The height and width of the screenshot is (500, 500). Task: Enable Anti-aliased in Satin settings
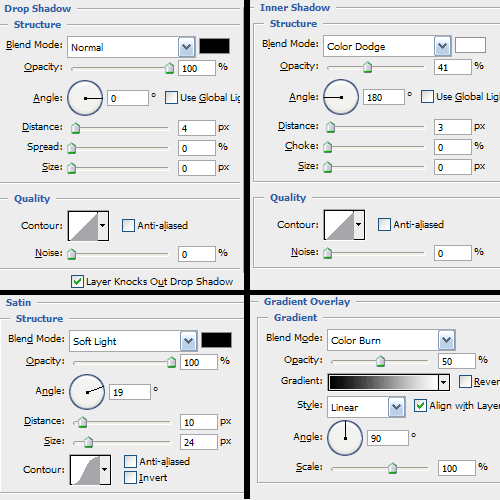[130, 462]
